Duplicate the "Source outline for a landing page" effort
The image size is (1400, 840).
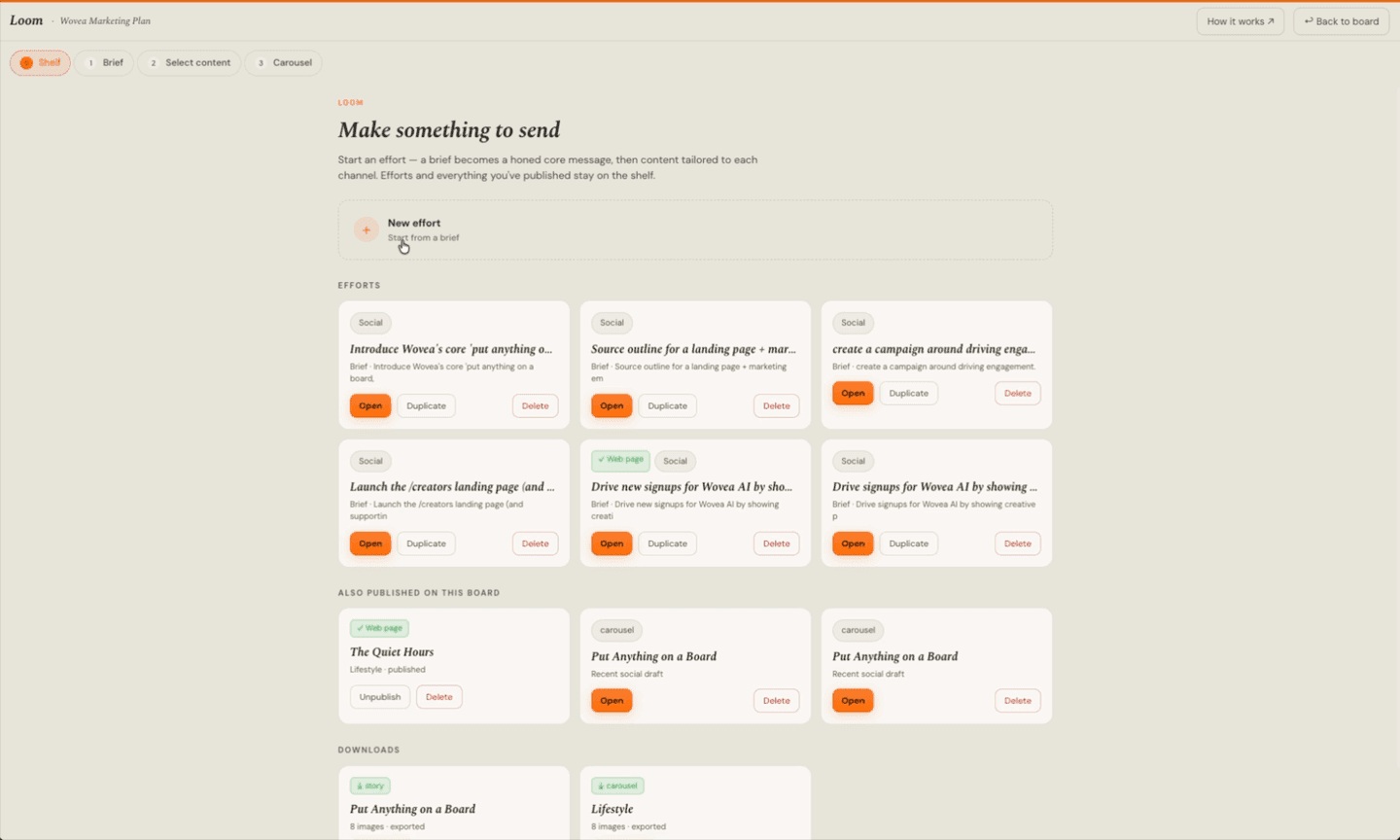point(667,405)
